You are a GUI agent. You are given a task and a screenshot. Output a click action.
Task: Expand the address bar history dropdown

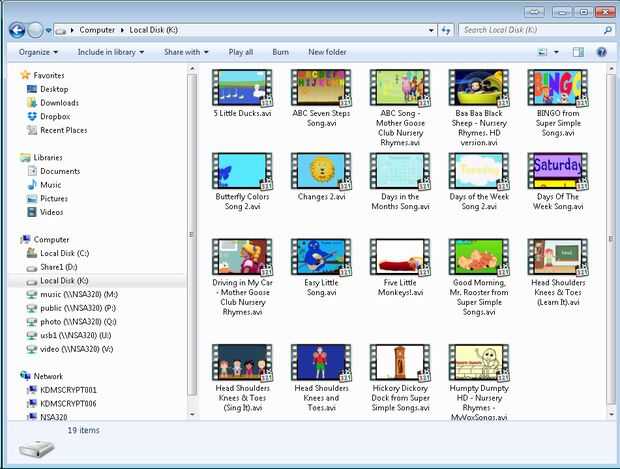431,30
